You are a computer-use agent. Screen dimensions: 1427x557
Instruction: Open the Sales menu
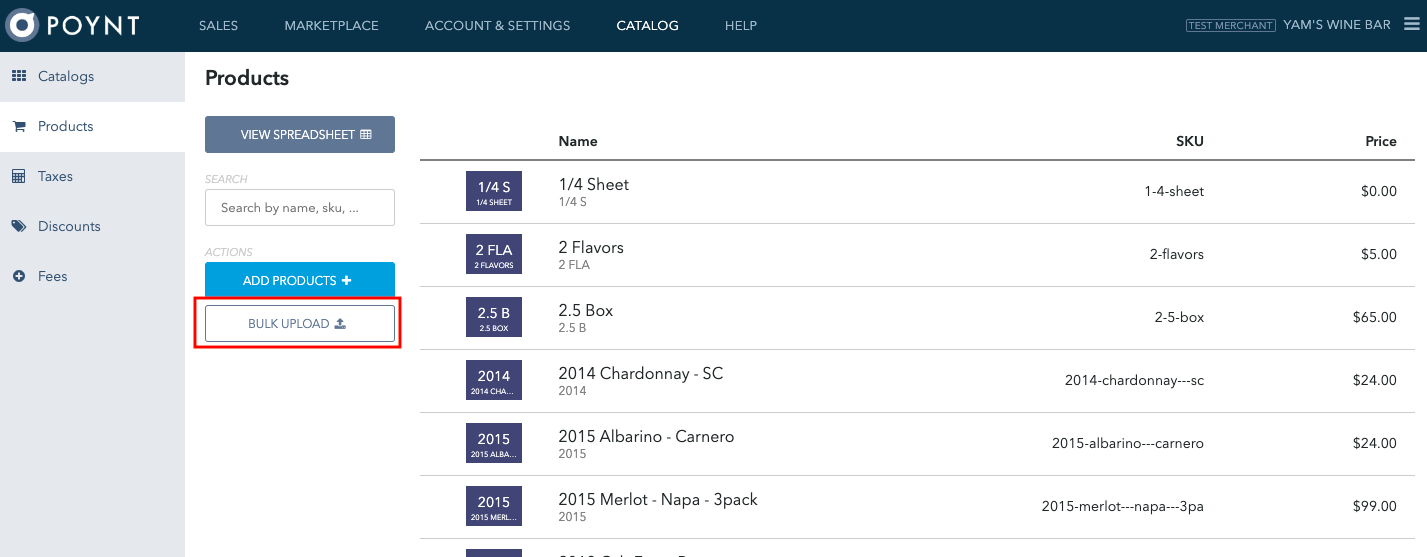pyautogui.click(x=218, y=26)
